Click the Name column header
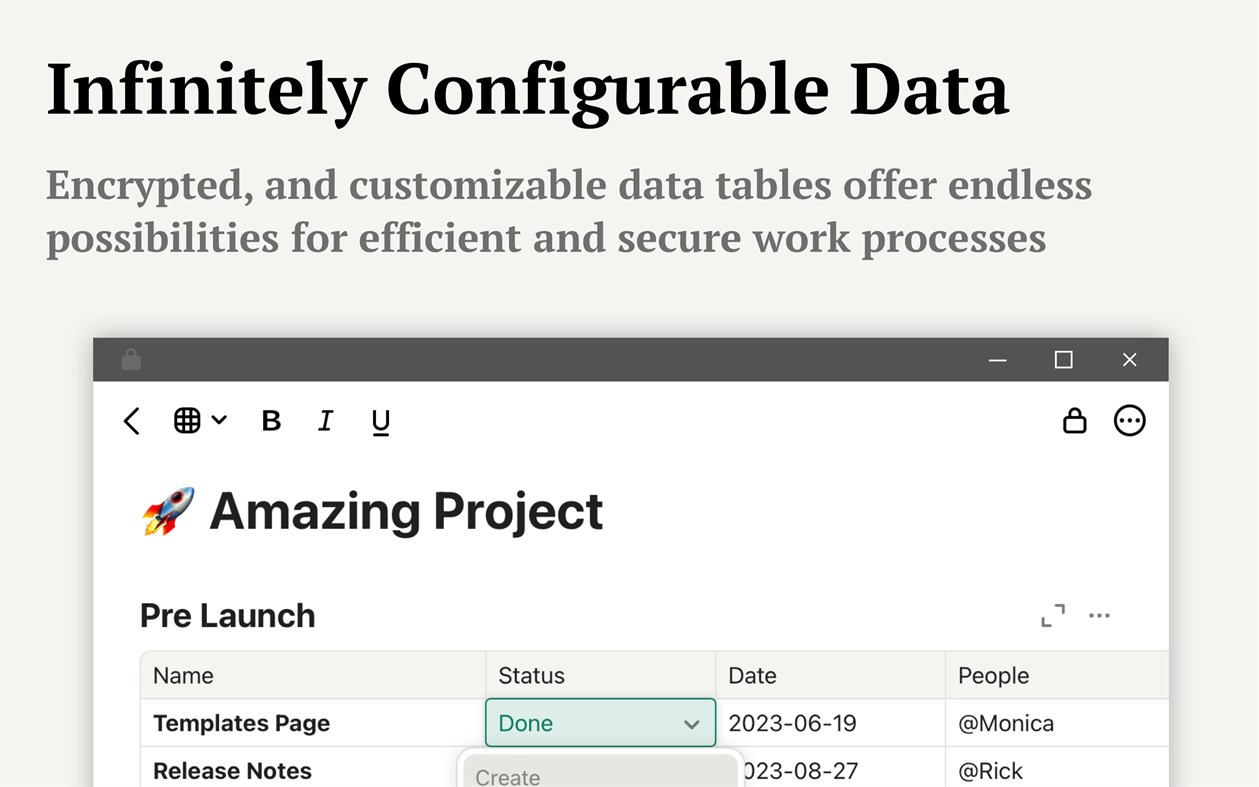 pyautogui.click(x=183, y=676)
